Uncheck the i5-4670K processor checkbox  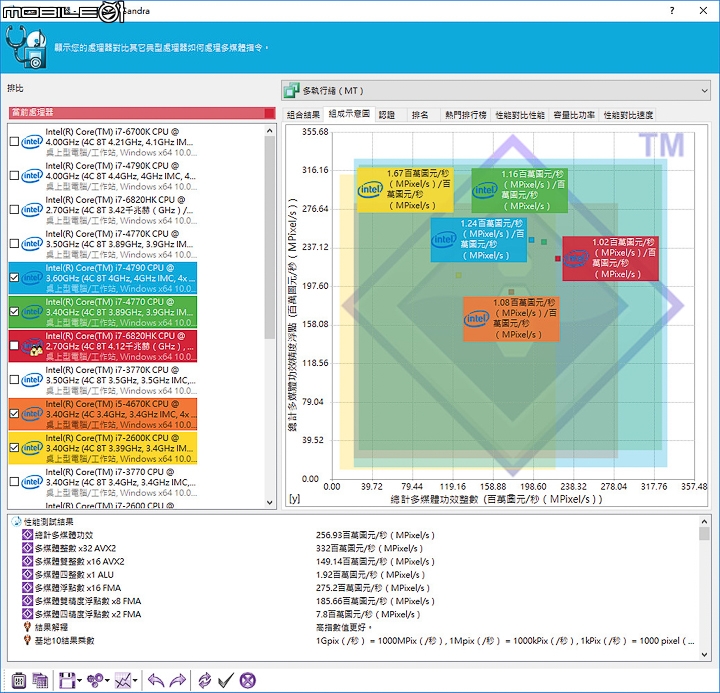[x=14, y=413]
